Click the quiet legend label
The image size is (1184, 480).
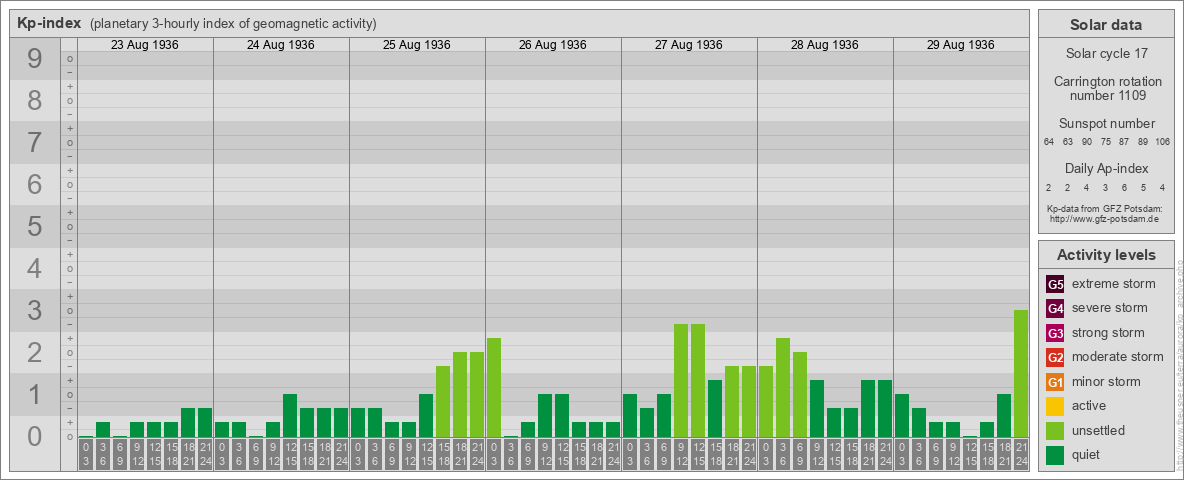click(x=1088, y=454)
